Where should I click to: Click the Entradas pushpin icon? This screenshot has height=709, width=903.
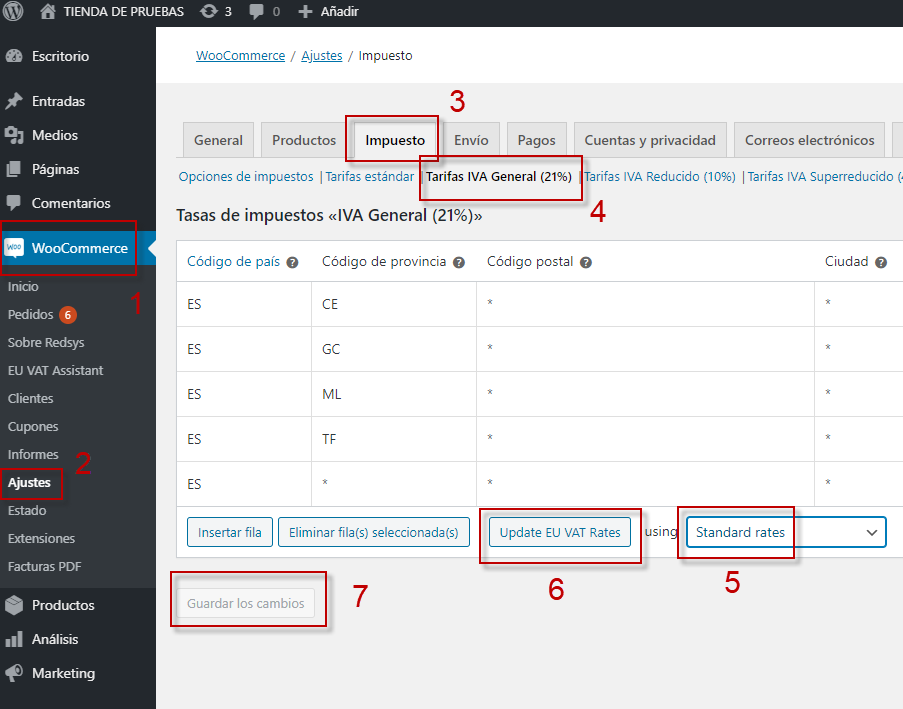pyautogui.click(x=14, y=101)
